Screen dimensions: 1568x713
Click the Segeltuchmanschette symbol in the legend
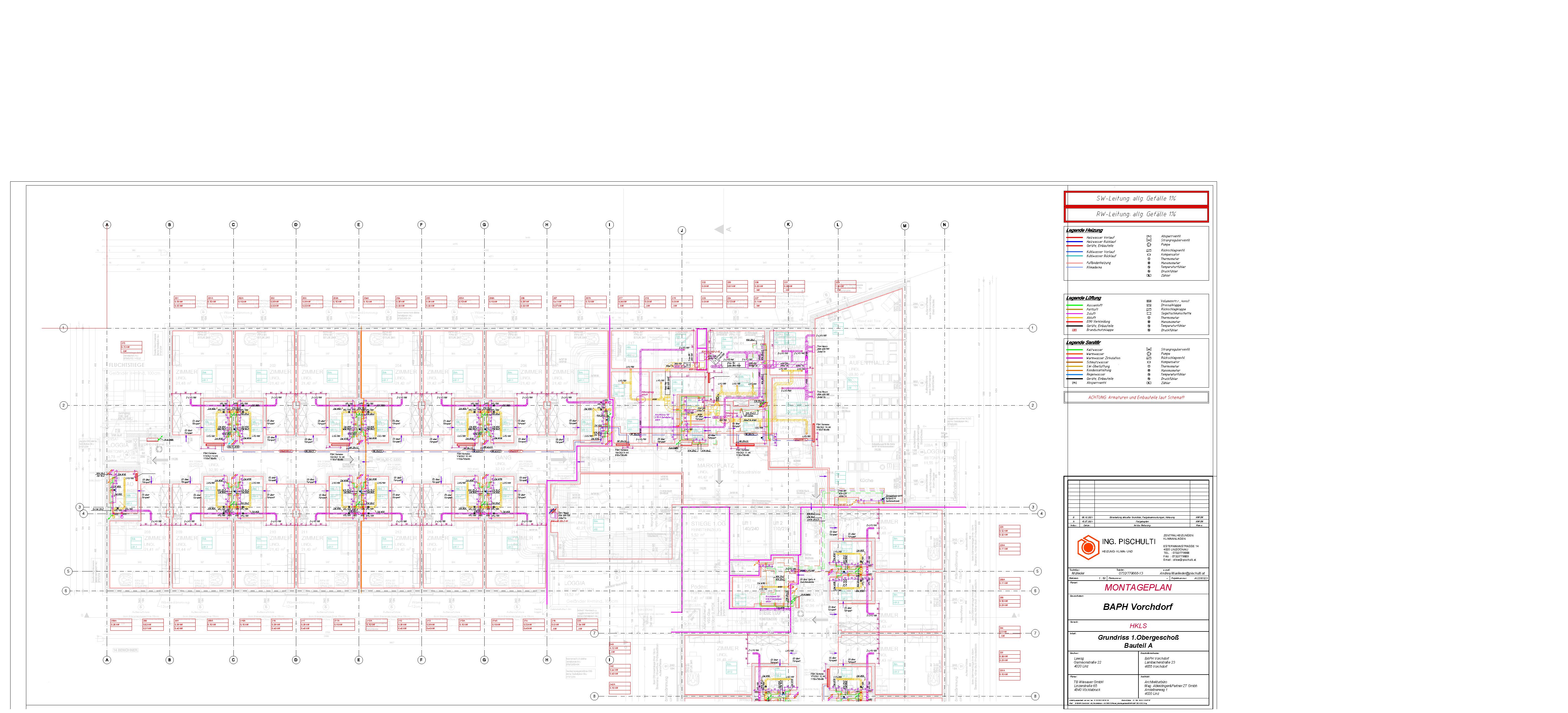tap(1149, 313)
